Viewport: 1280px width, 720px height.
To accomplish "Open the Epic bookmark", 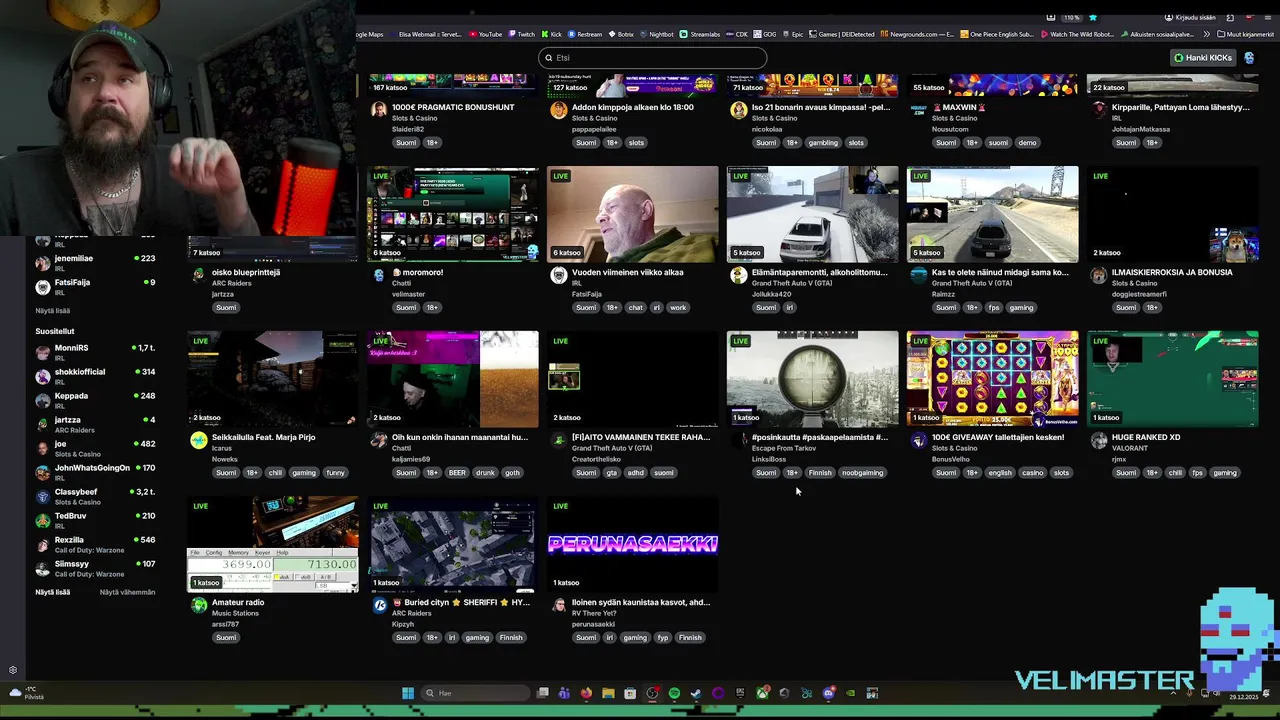I will 793,34.
